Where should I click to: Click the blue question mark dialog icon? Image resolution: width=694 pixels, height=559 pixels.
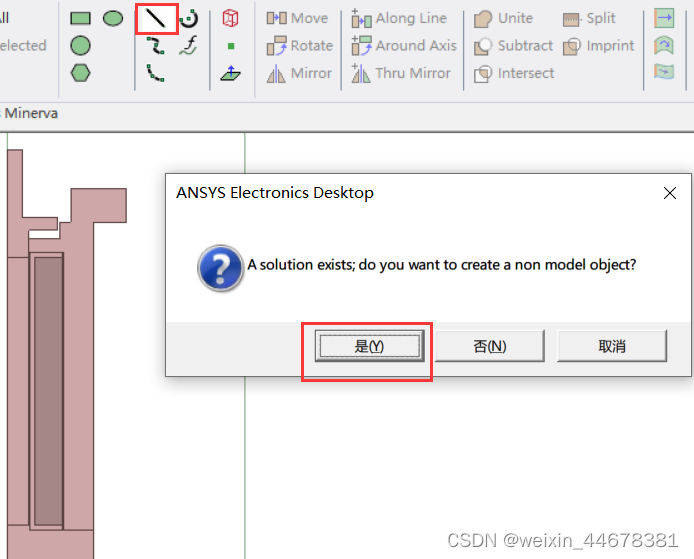220,267
